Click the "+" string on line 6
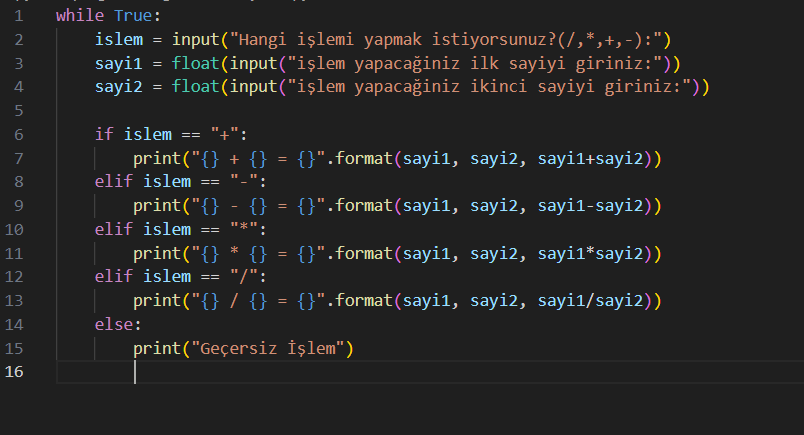 (x=225, y=134)
